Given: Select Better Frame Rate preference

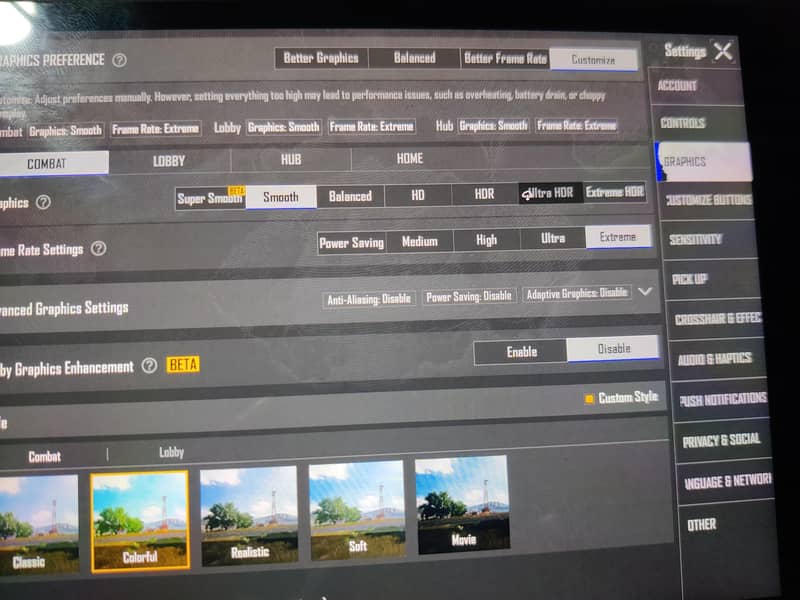Looking at the screenshot, I should point(505,59).
